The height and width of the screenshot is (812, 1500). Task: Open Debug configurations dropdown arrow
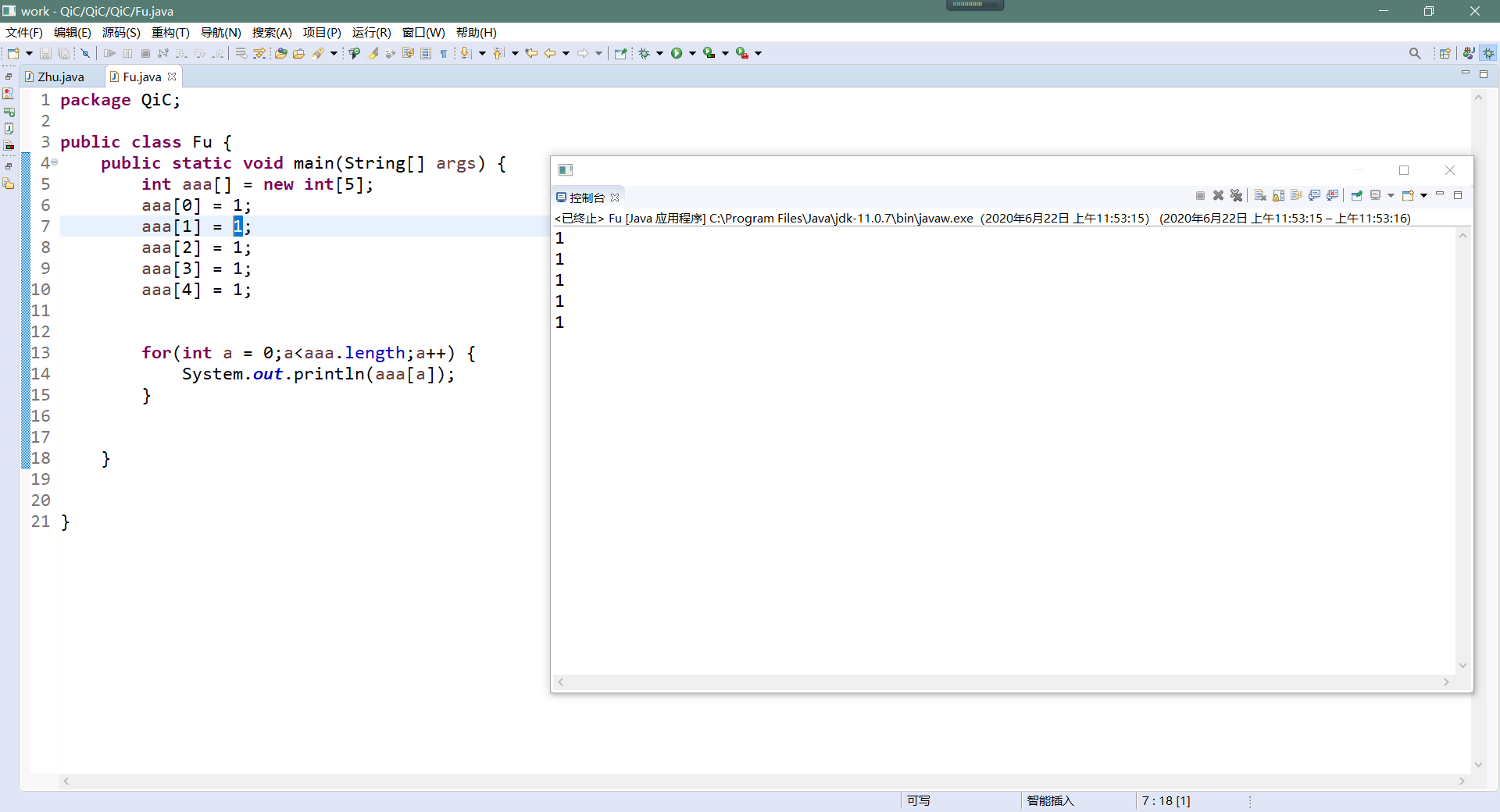pyautogui.click(x=659, y=53)
